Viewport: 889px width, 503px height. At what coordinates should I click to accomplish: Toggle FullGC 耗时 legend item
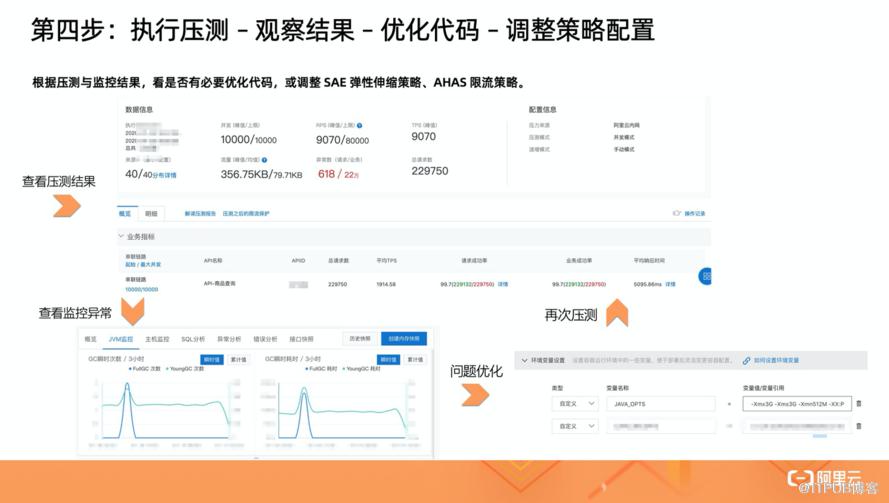(320, 369)
